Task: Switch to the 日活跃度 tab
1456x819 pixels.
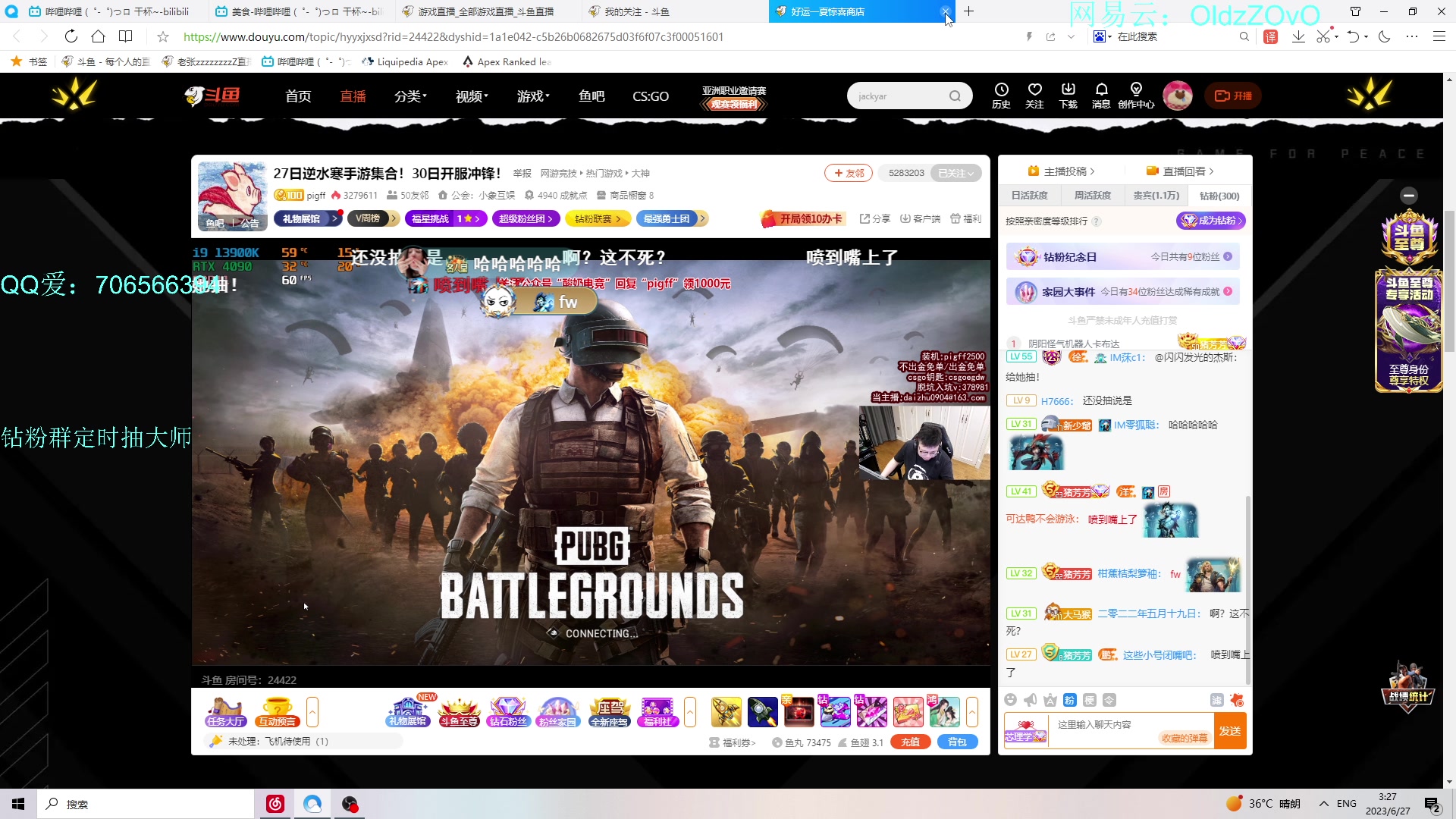Action: click(1029, 196)
